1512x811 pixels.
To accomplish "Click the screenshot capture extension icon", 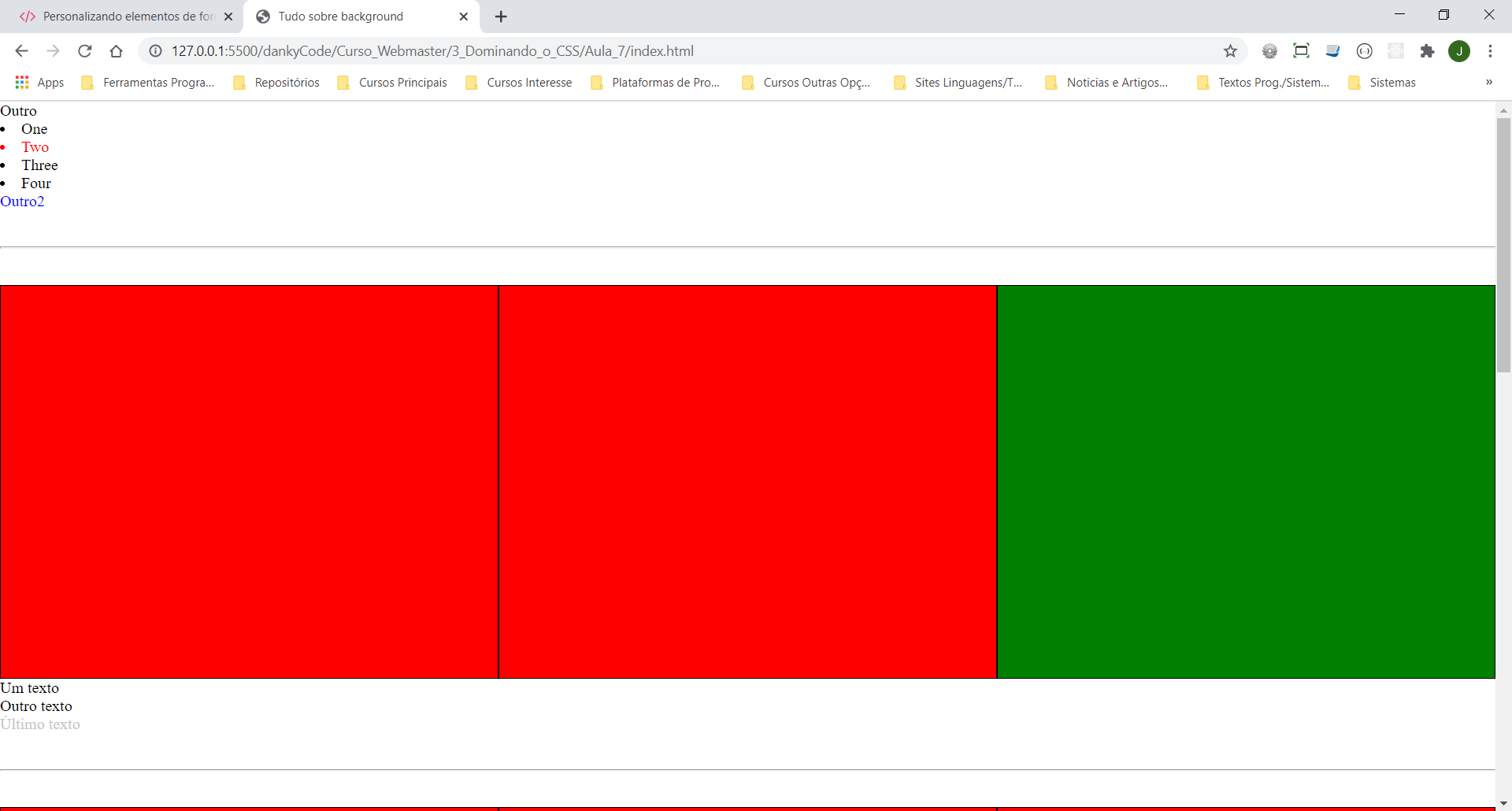I will click(1301, 51).
